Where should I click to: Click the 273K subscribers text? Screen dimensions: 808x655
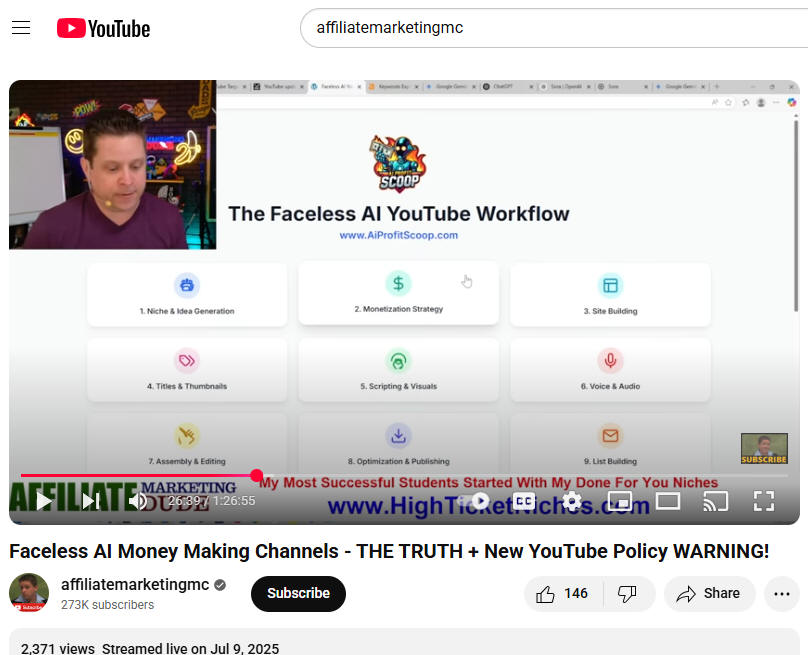(x=107, y=604)
